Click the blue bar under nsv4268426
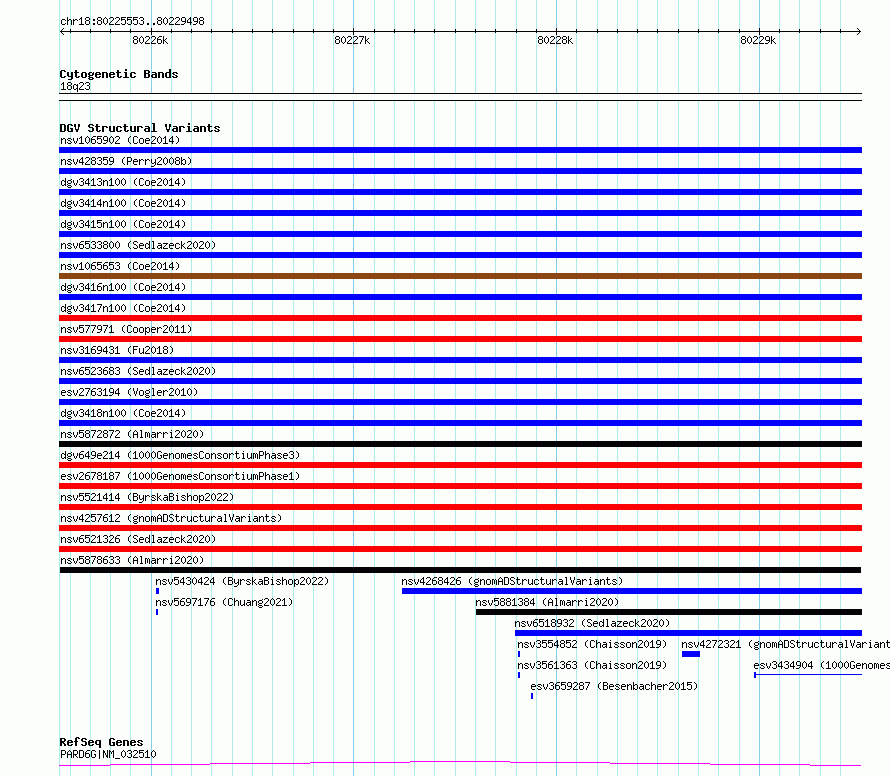 632,591
